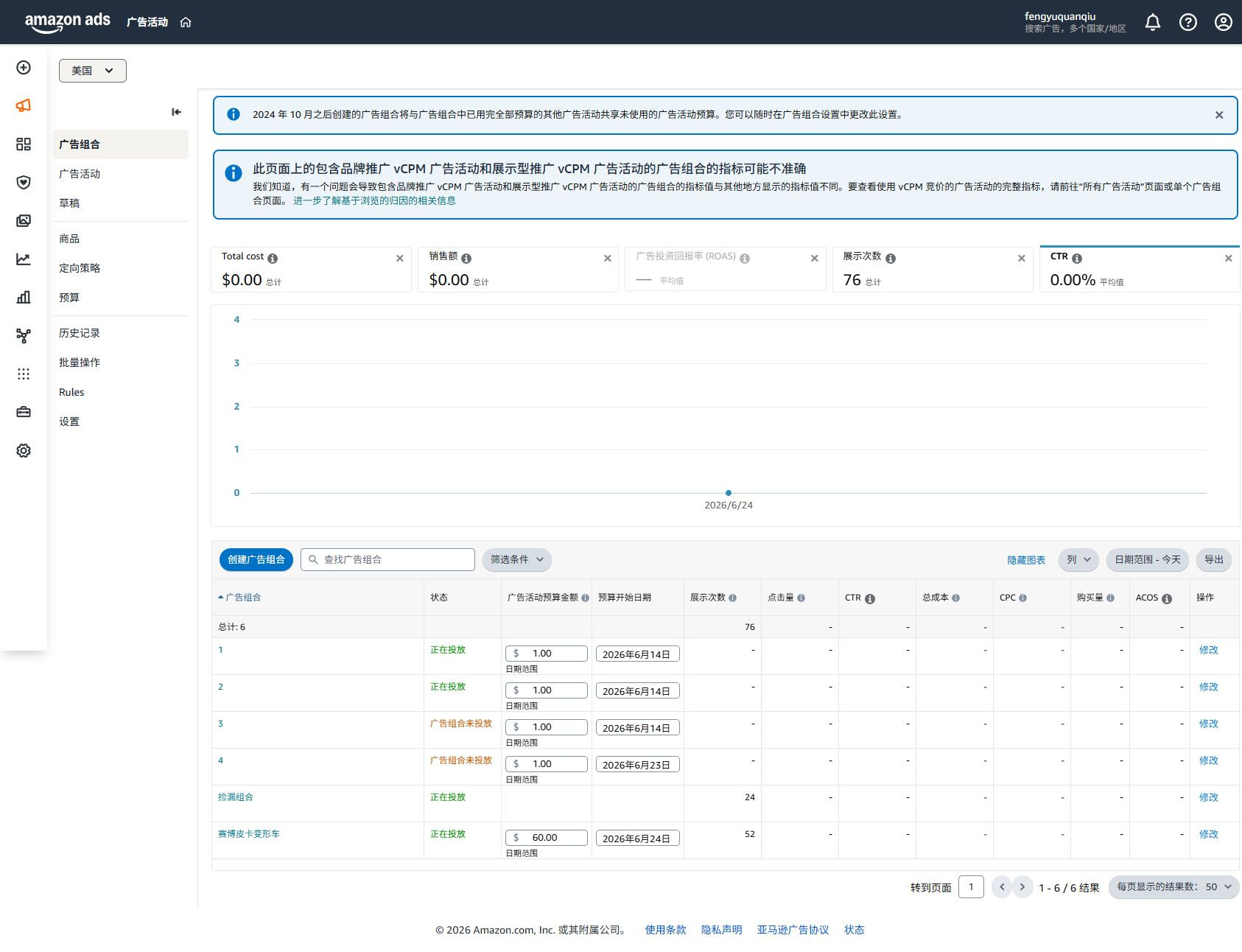Open Rules in left navigation
Viewport: 1242px width, 952px height.
pyautogui.click(x=71, y=392)
